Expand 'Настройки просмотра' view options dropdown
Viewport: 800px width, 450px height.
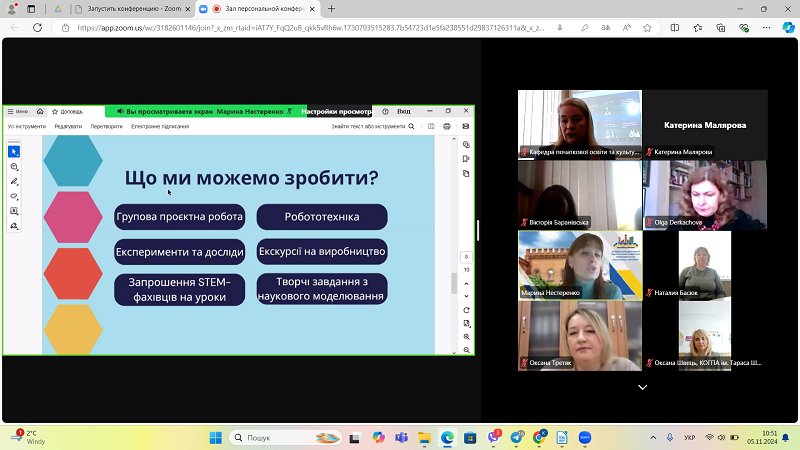pyautogui.click(x=337, y=111)
